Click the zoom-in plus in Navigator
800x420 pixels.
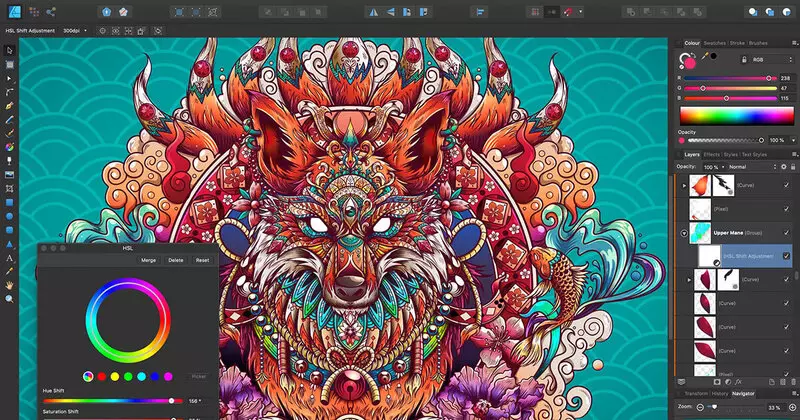(x=792, y=407)
